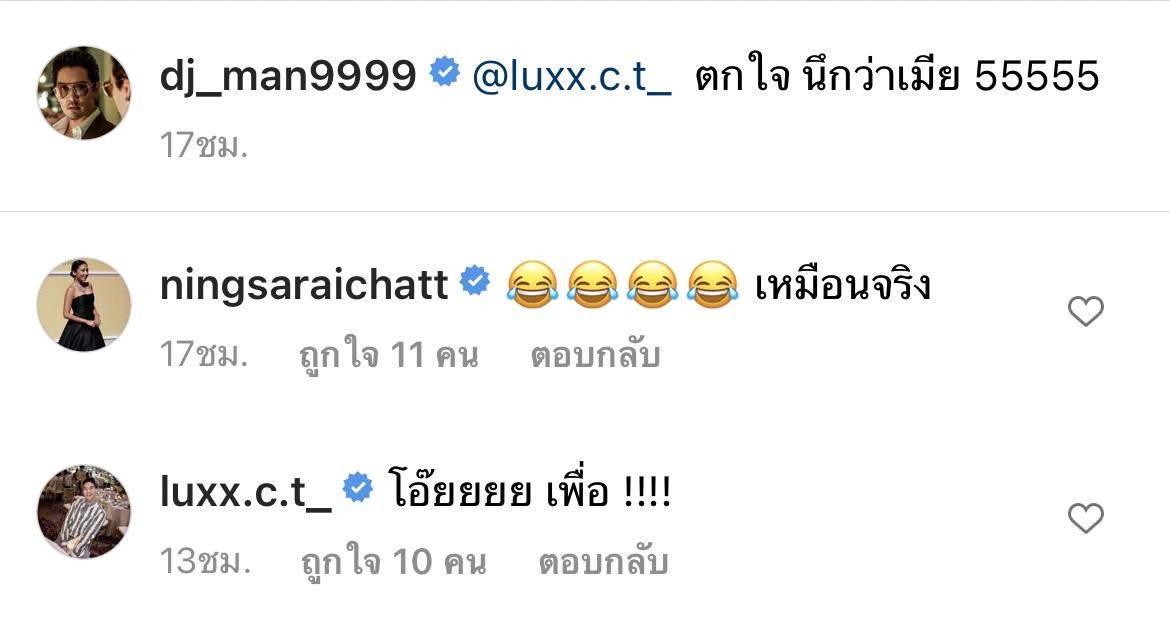Screen dimensions: 1170x635
Task: Click the verified badge beside luxx.c.t_ comment
Action: (358, 487)
